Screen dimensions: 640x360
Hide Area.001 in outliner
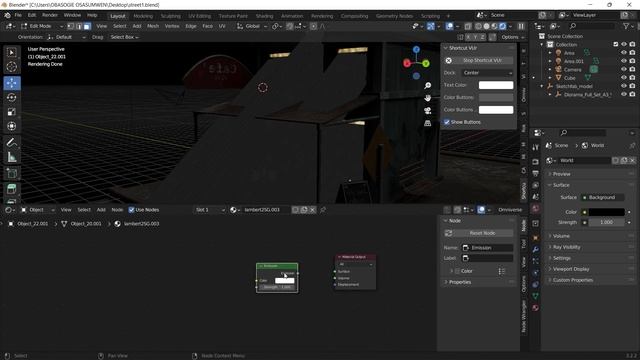tap(624, 61)
